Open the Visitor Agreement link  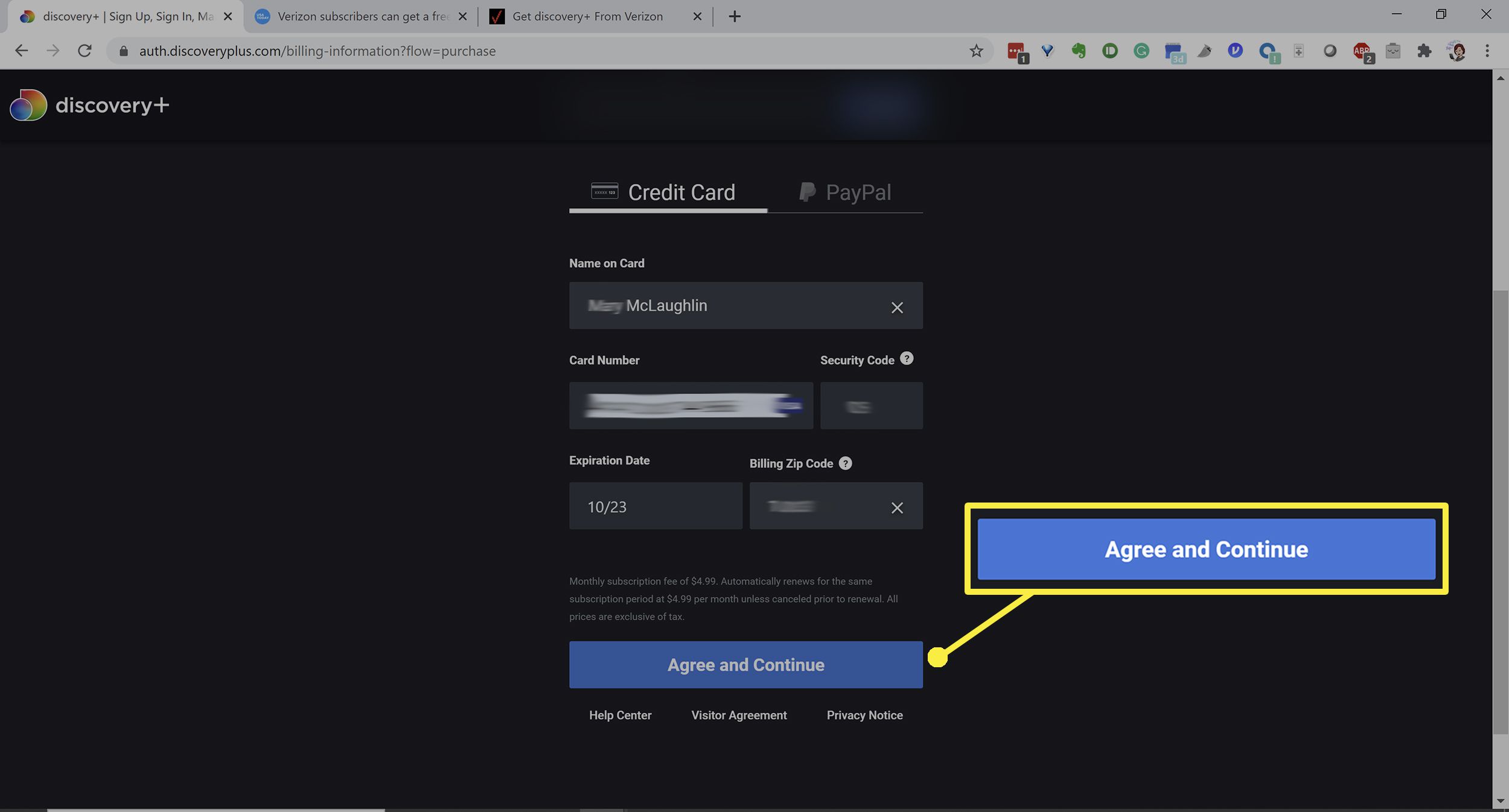tap(739, 715)
